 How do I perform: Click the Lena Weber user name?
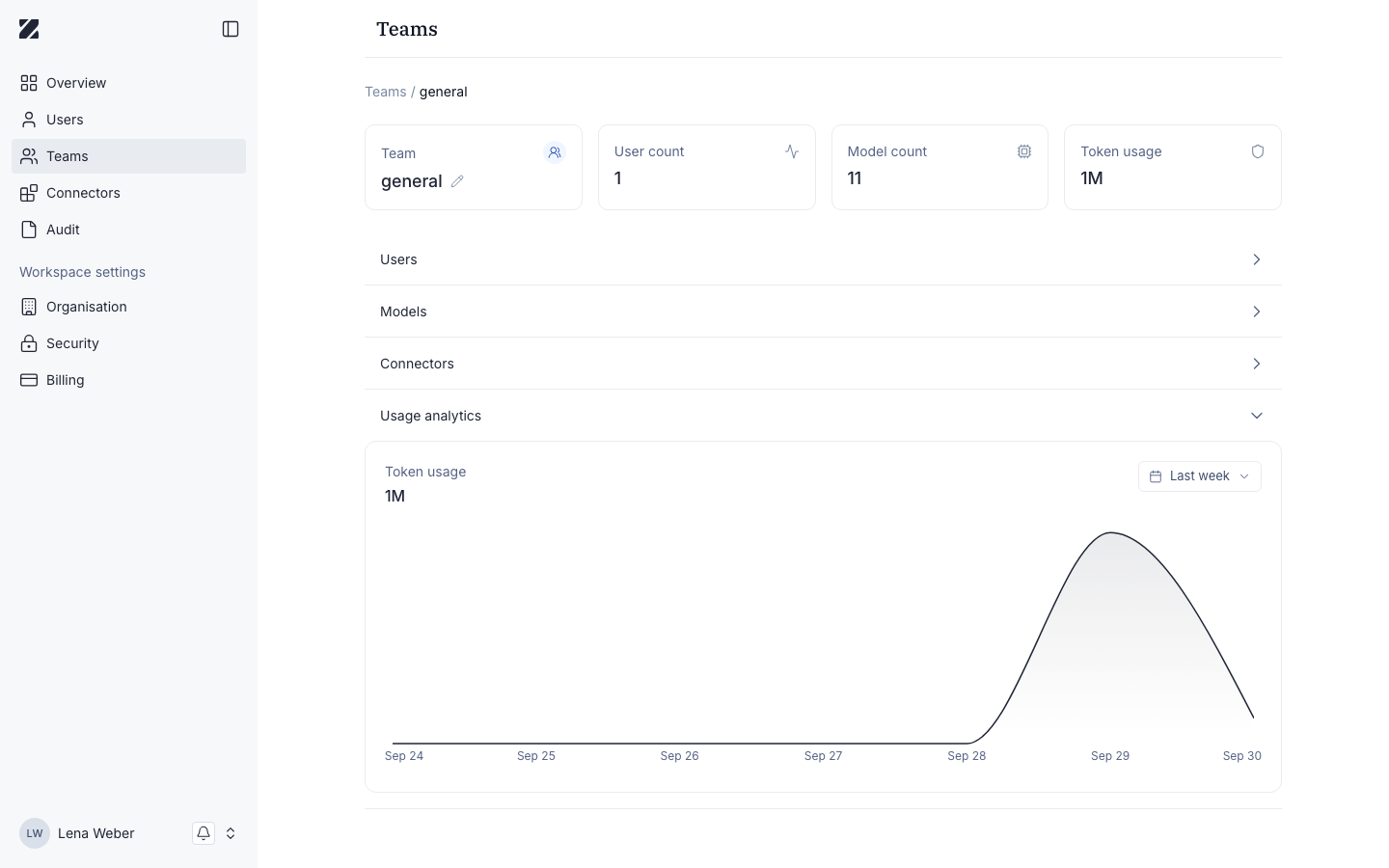[x=96, y=833]
